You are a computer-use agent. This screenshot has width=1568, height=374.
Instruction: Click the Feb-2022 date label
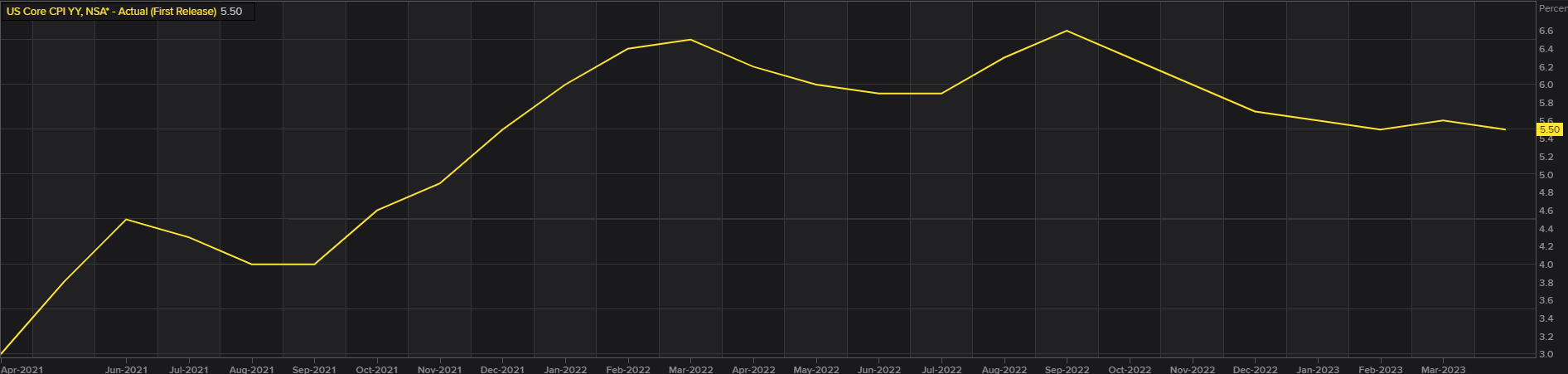click(628, 370)
